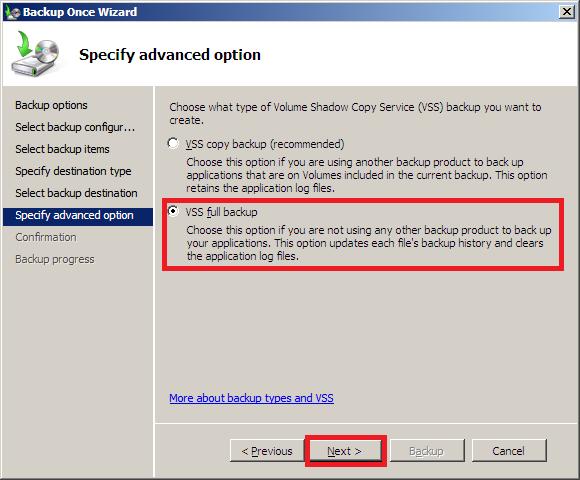Open the Specify destination type step
580x480 pixels.
click(73, 171)
